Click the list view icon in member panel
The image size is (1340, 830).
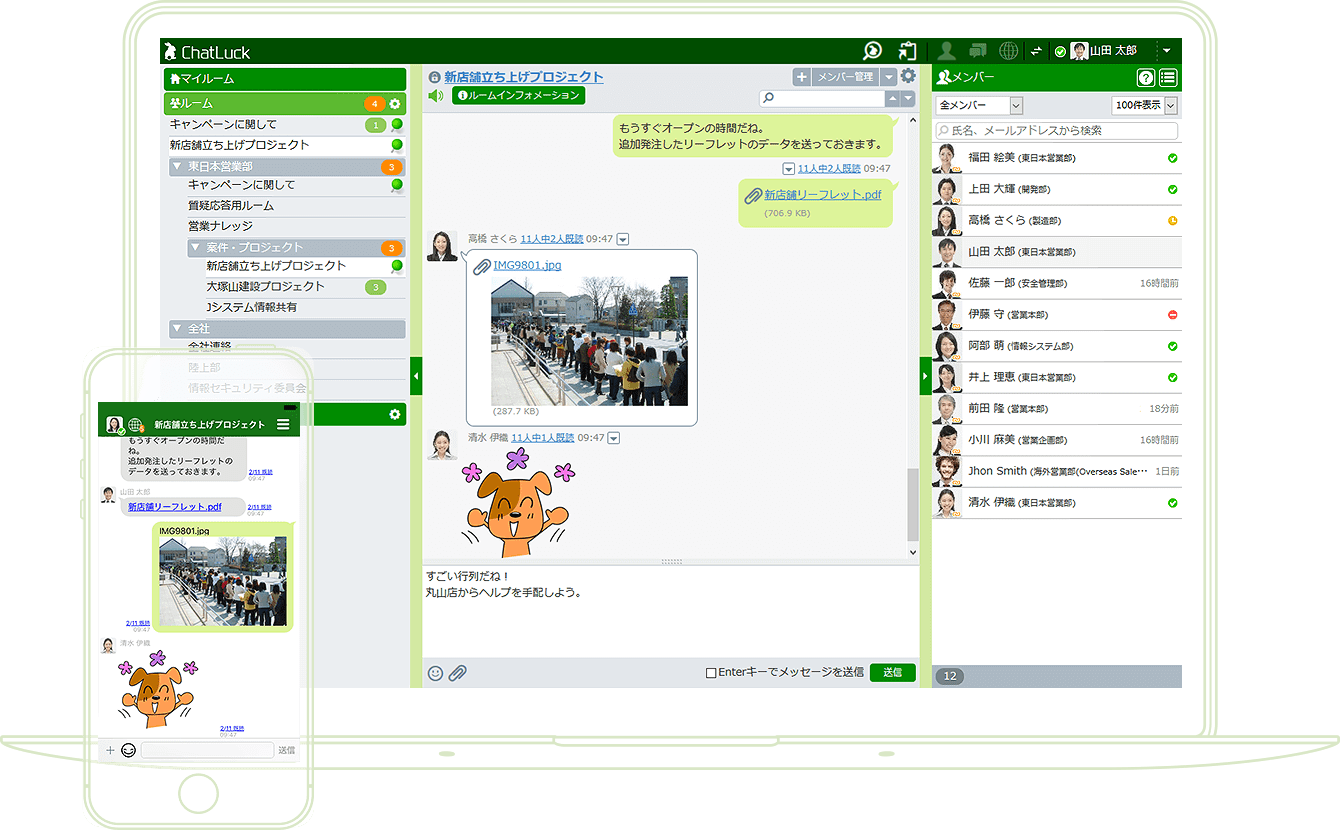(x=1168, y=78)
